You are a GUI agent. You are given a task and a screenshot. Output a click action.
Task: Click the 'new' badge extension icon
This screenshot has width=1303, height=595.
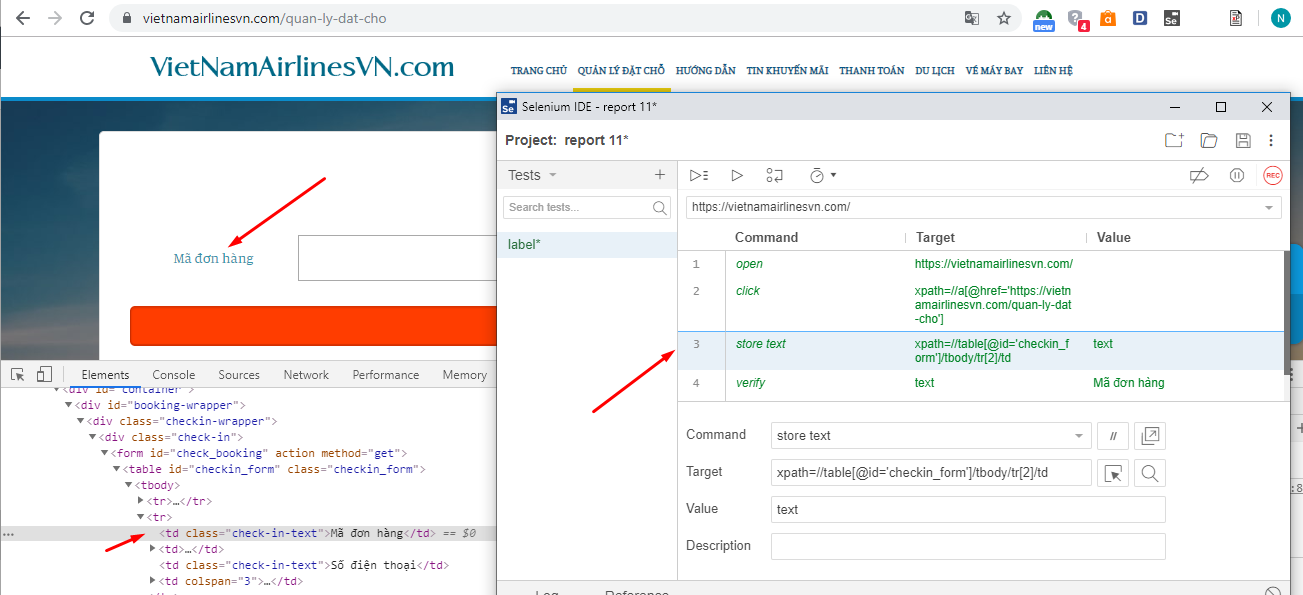coord(1044,19)
